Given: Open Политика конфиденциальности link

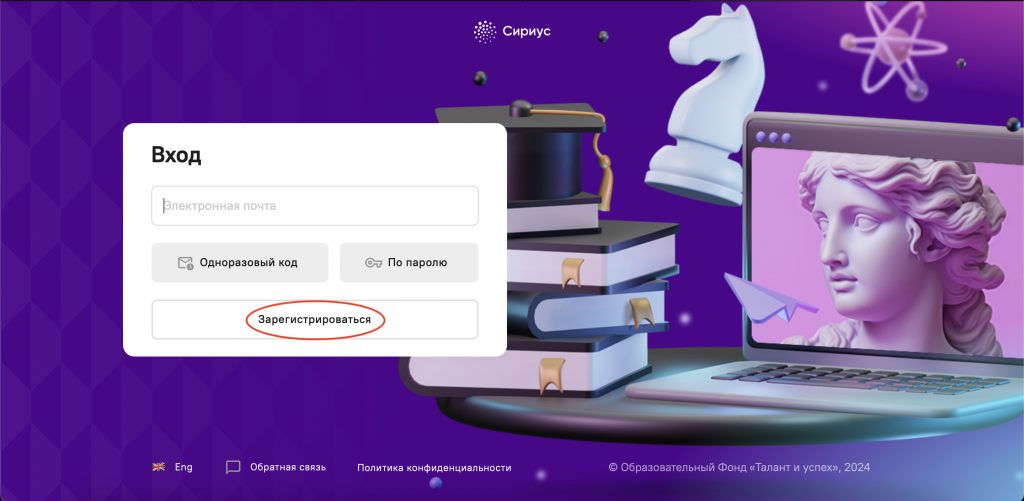Looking at the screenshot, I should 434,468.
